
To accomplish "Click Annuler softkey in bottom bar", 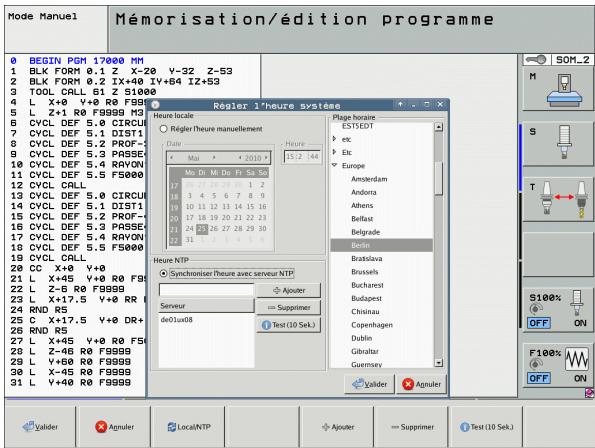I will pos(115,427).
